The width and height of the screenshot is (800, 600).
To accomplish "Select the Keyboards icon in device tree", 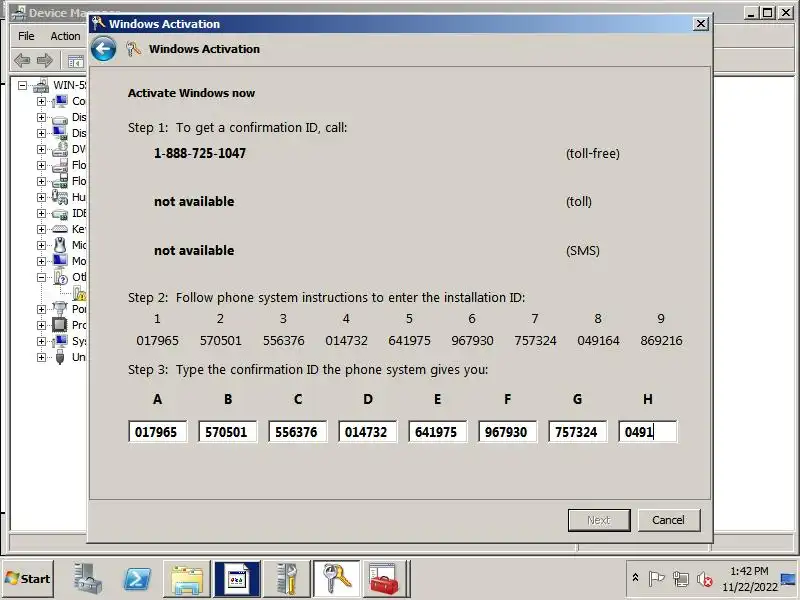I will (x=60, y=229).
